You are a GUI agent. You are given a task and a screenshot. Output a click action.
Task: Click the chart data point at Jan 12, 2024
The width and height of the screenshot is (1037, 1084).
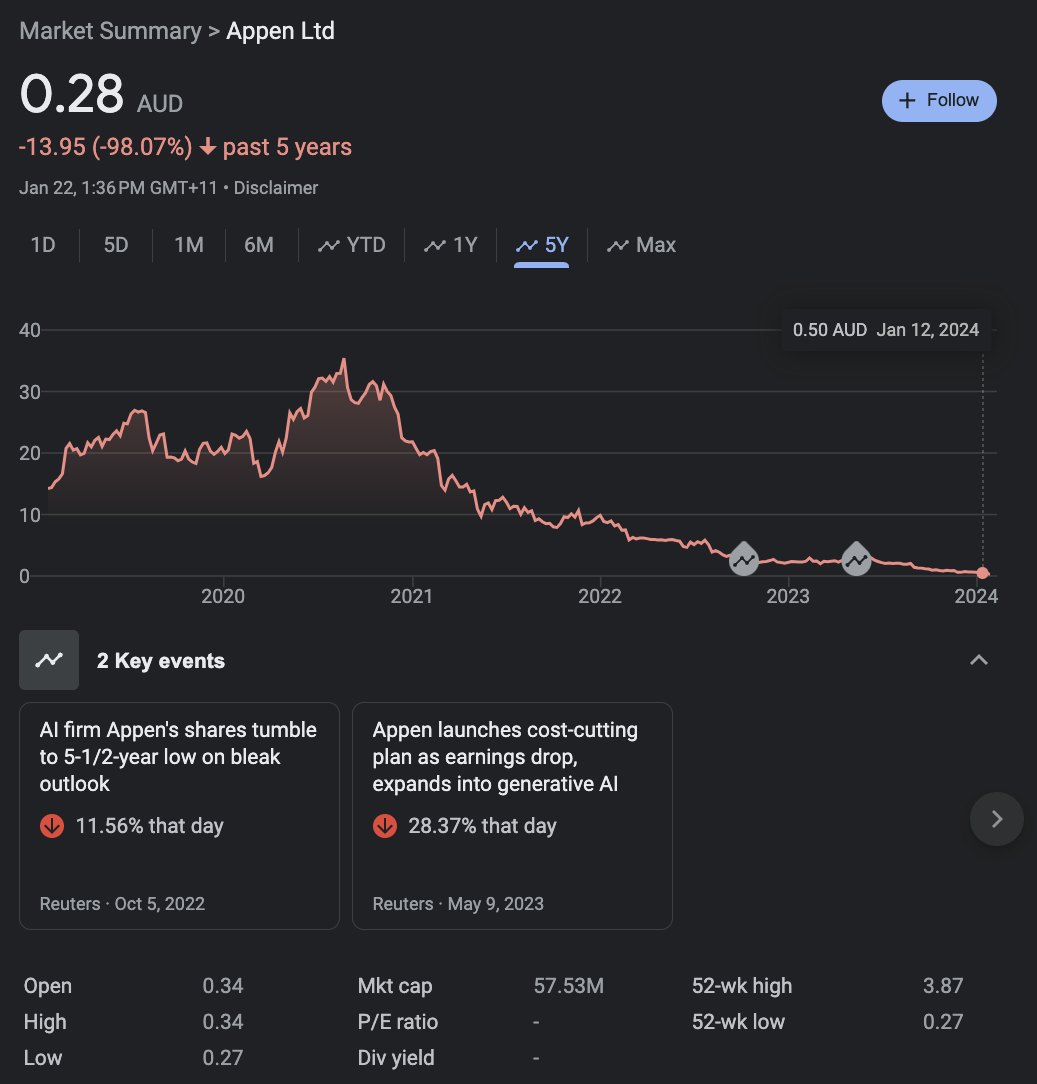click(x=983, y=573)
